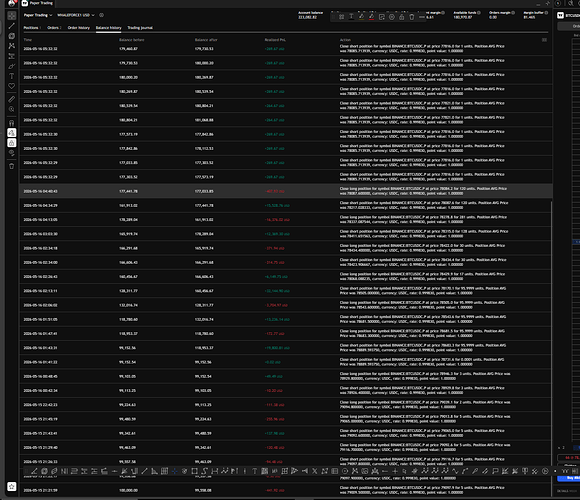Image resolution: width=580 pixels, height=500 pixels.
Task: Lock drawing via floating toolbar padlock
Action: point(401,17)
